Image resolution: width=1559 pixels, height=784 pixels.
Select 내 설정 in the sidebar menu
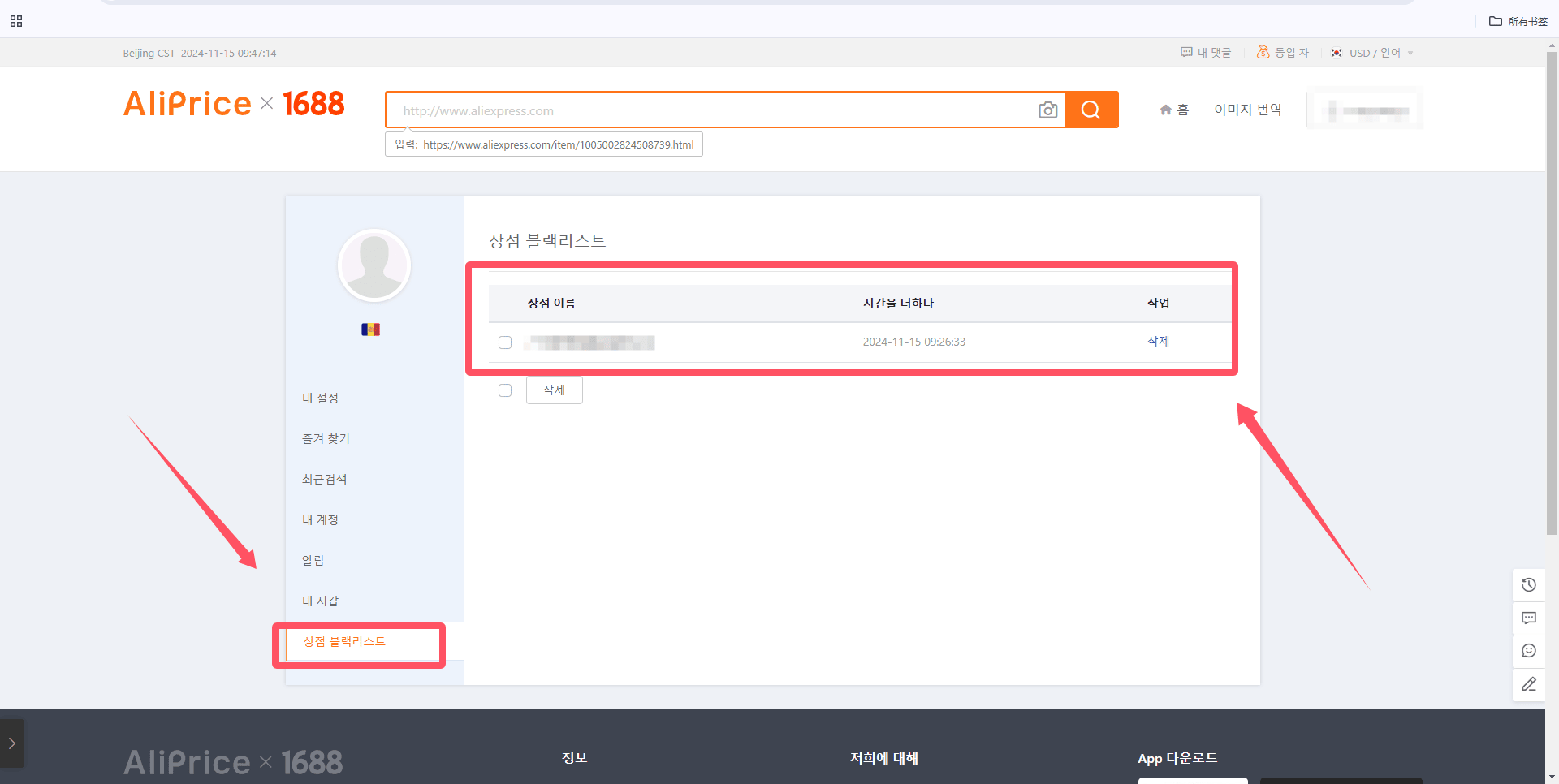click(x=320, y=398)
